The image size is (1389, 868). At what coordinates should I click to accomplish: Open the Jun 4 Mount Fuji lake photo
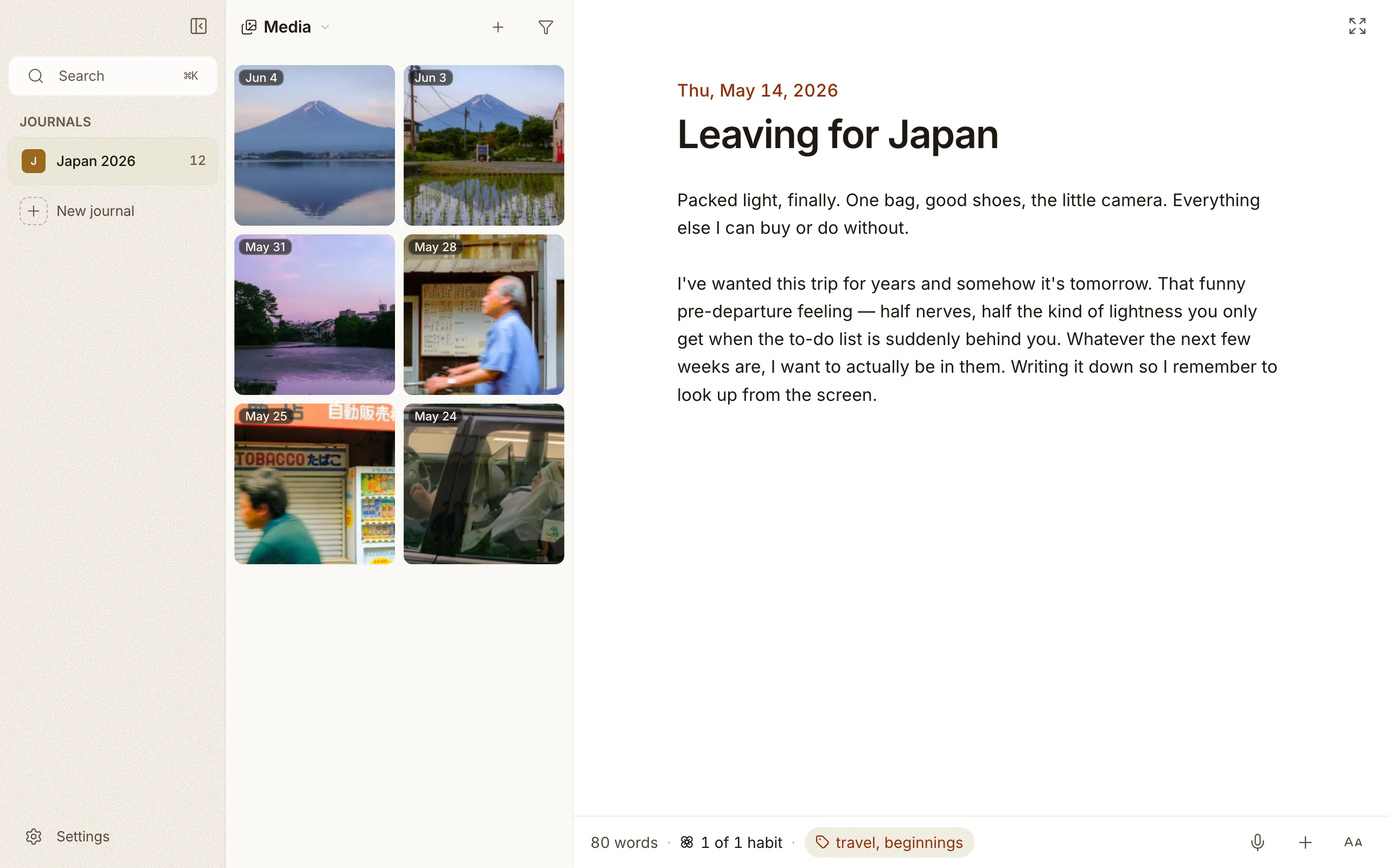click(315, 145)
